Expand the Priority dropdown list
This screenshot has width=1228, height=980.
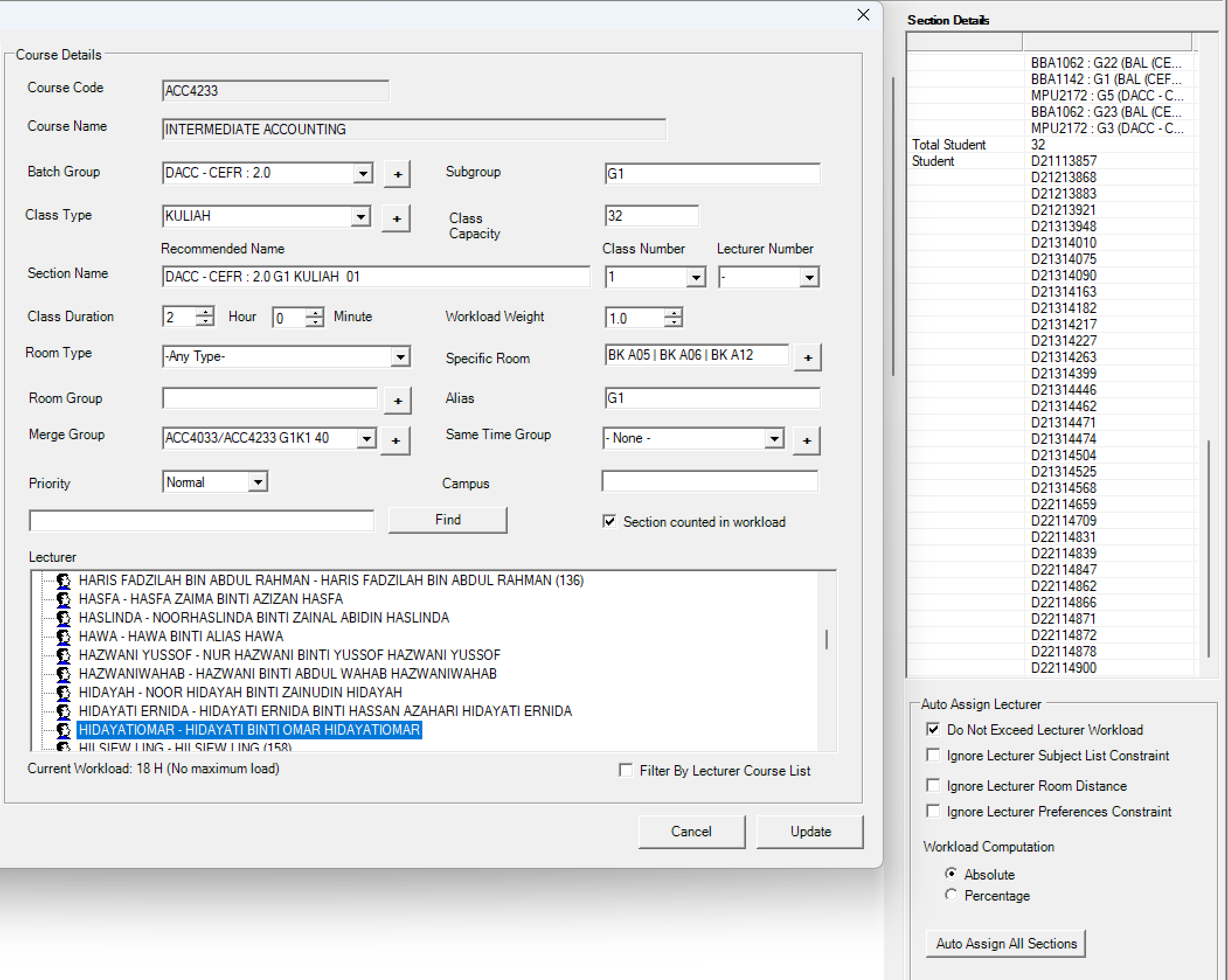(x=258, y=482)
